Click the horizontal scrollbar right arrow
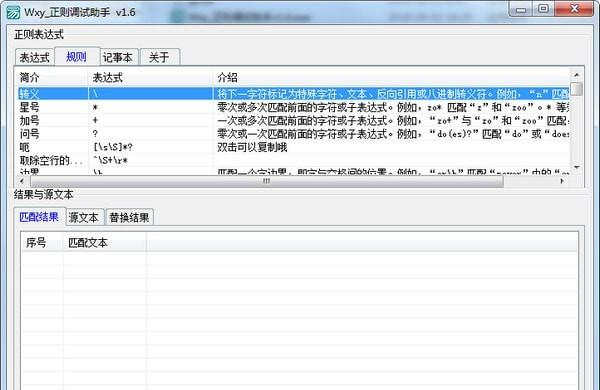Viewport: 600px width, 390px height. click(x=562, y=181)
